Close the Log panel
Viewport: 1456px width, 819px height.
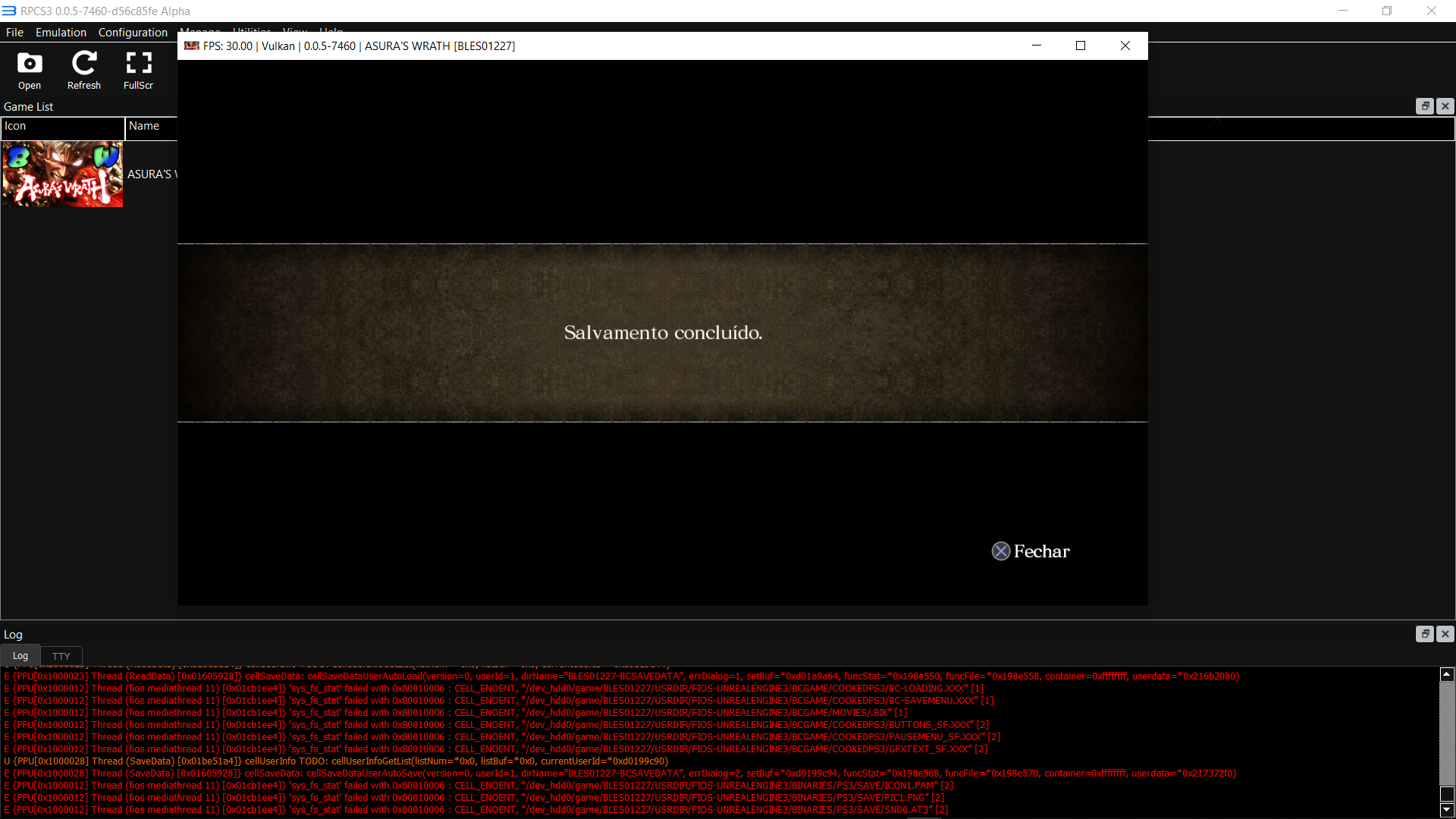1445,634
